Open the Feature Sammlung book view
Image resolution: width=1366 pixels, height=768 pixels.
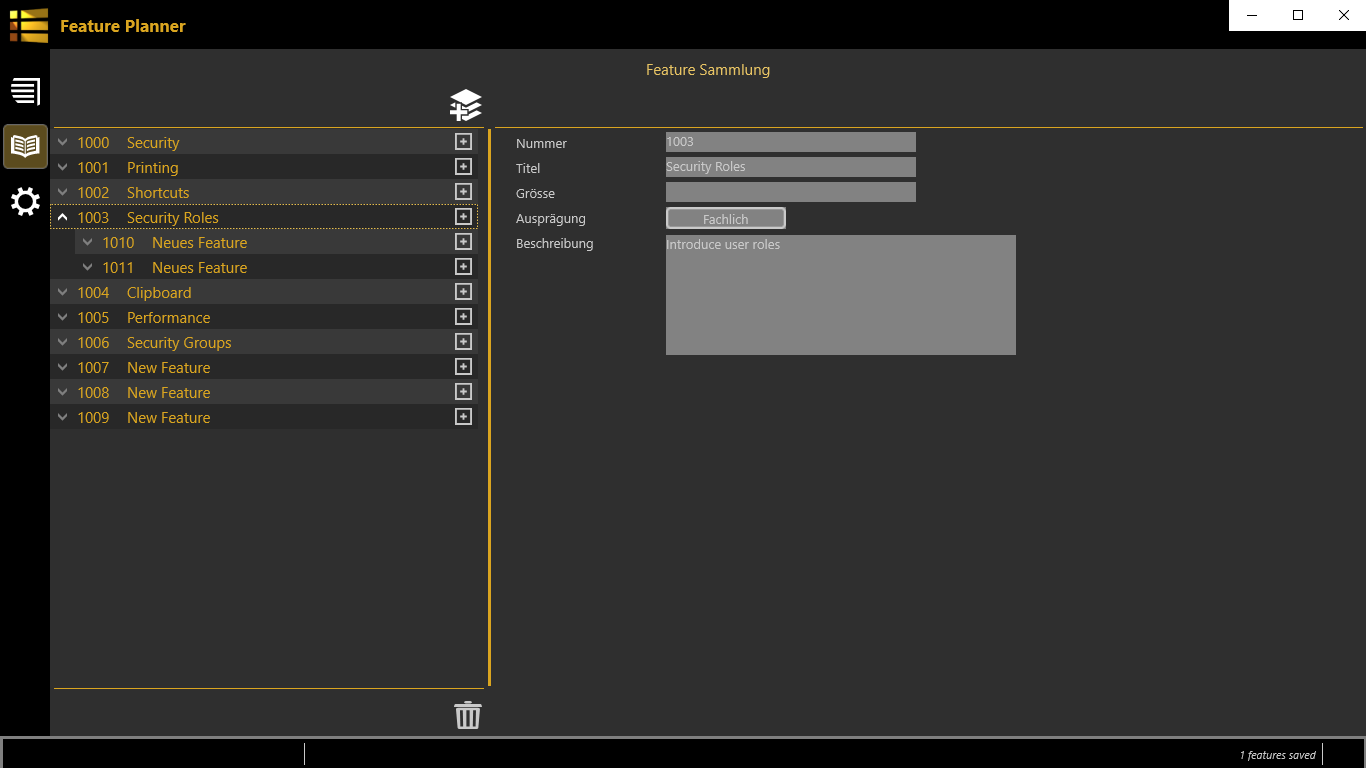(x=25, y=146)
